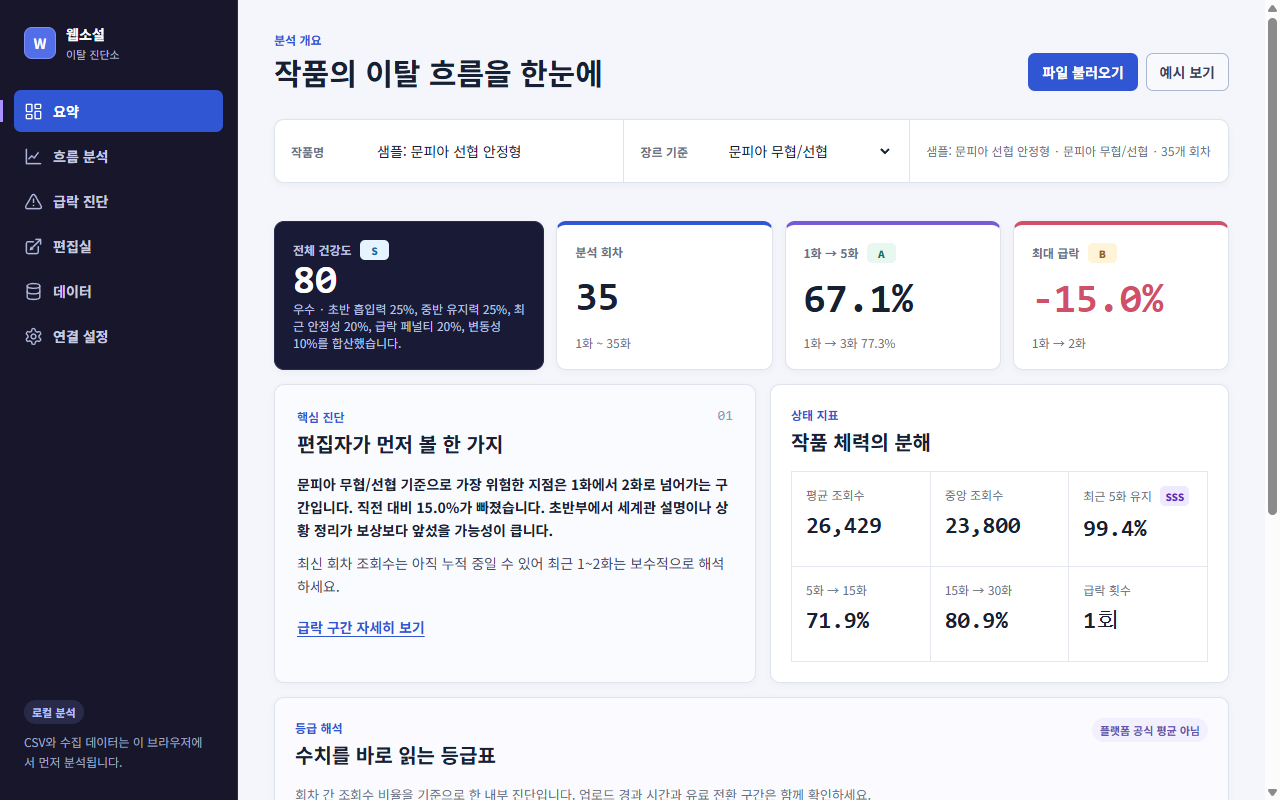
Task: Click the 흐름 분석 chart icon
Action: point(33,156)
